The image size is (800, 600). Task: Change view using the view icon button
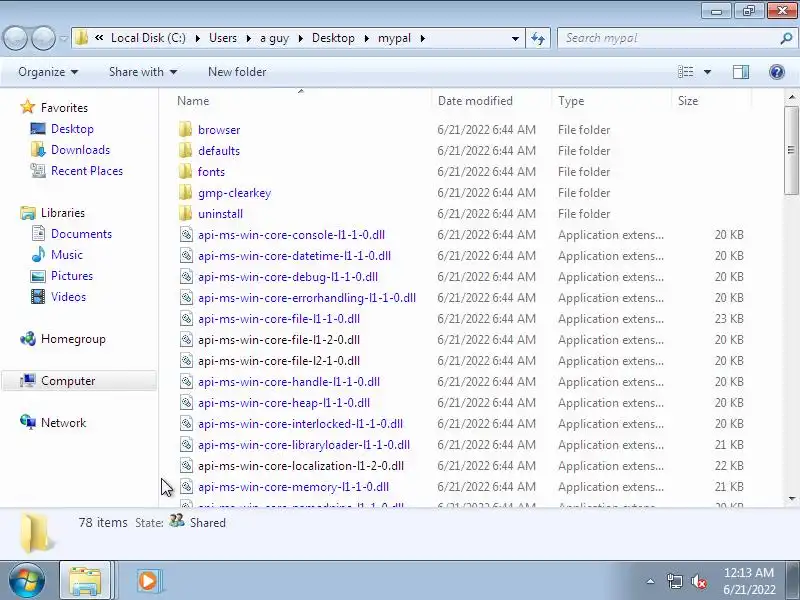coord(685,72)
